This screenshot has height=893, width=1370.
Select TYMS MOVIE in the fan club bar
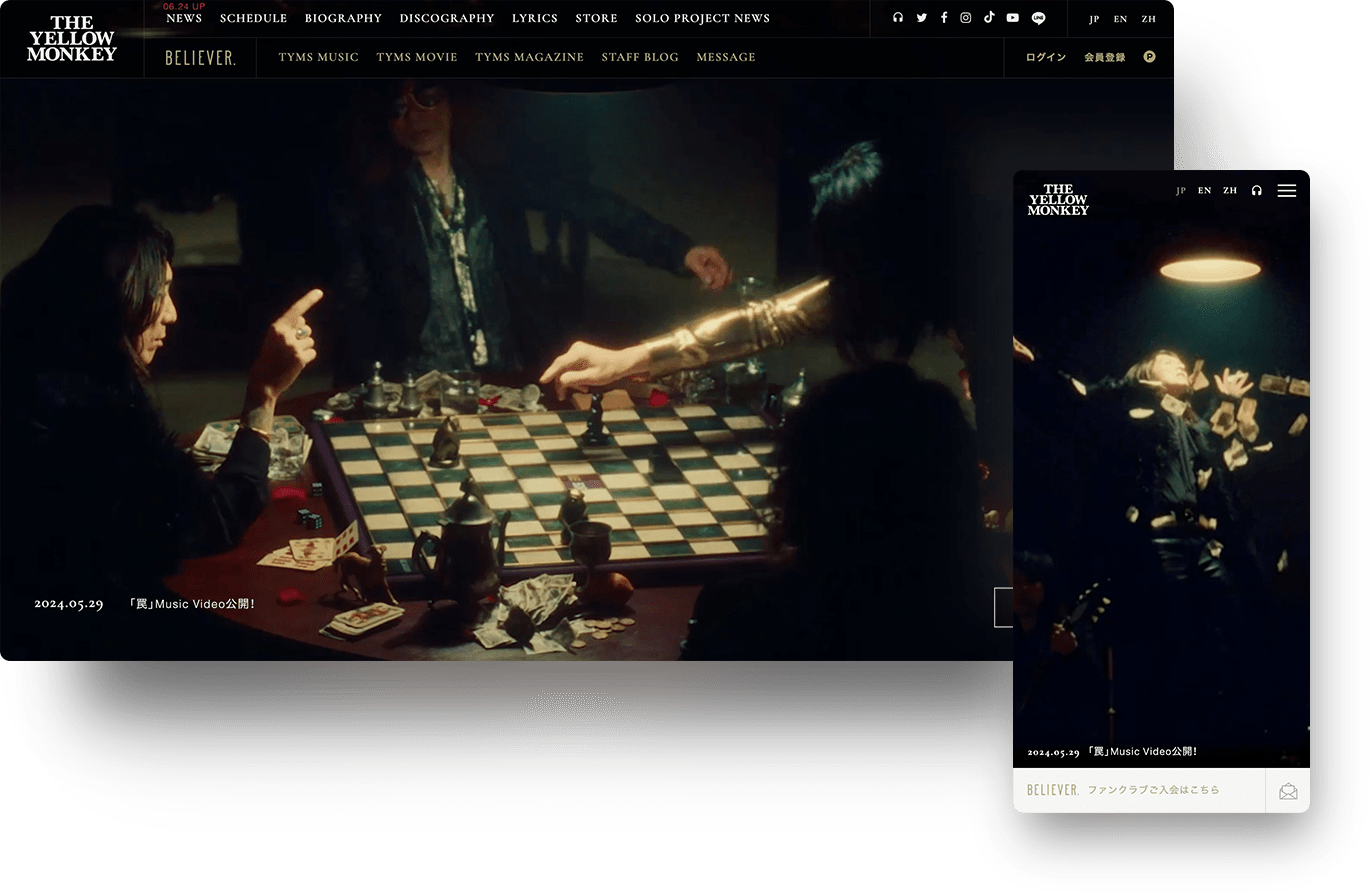(x=417, y=57)
